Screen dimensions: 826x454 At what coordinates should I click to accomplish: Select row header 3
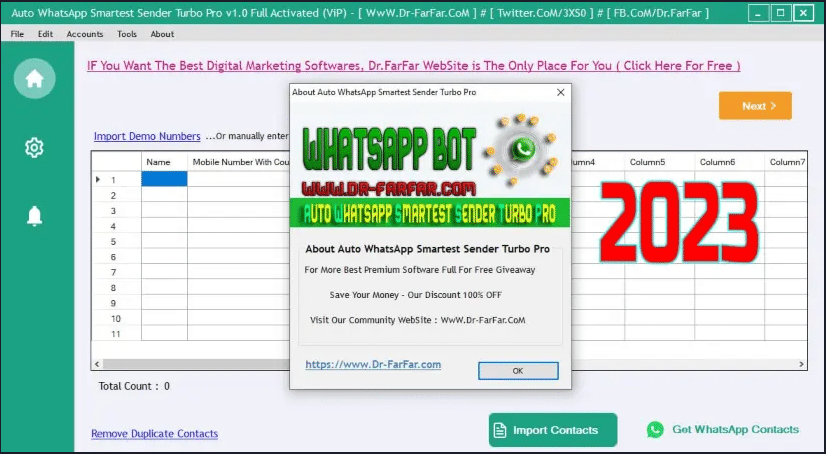pos(116,211)
